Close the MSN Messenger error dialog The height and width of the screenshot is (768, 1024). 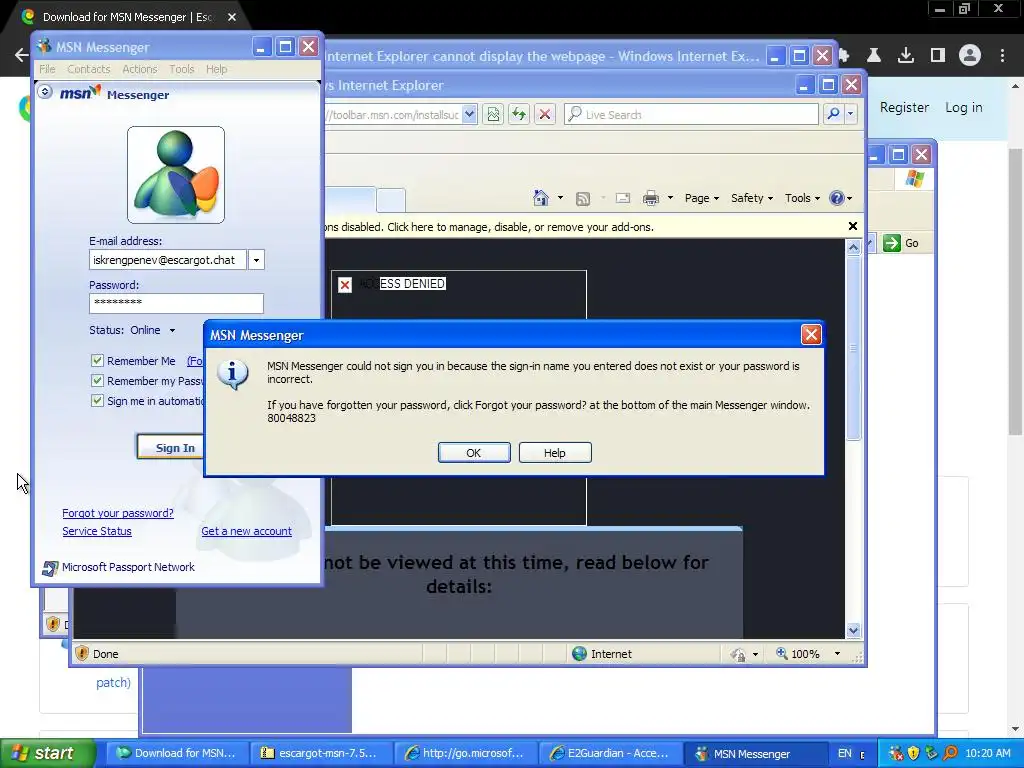pyautogui.click(x=811, y=335)
